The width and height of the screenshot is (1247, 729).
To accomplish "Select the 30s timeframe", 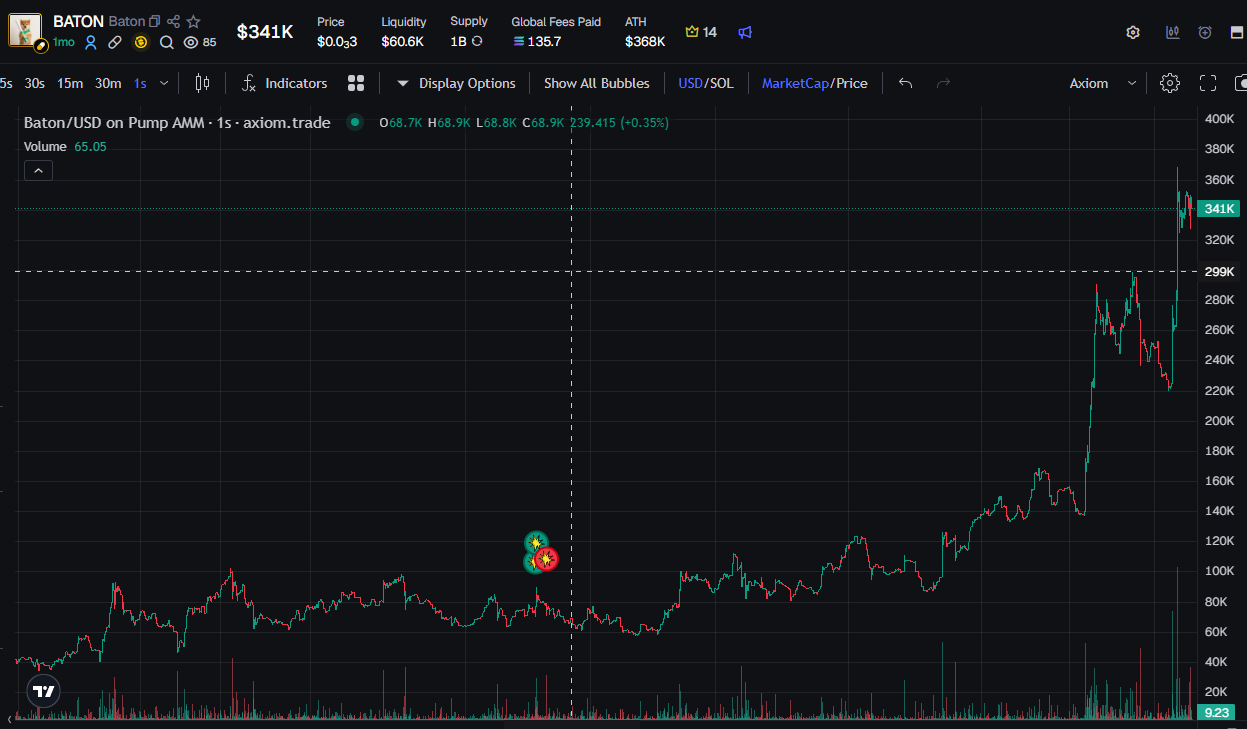I will [35, 83].
